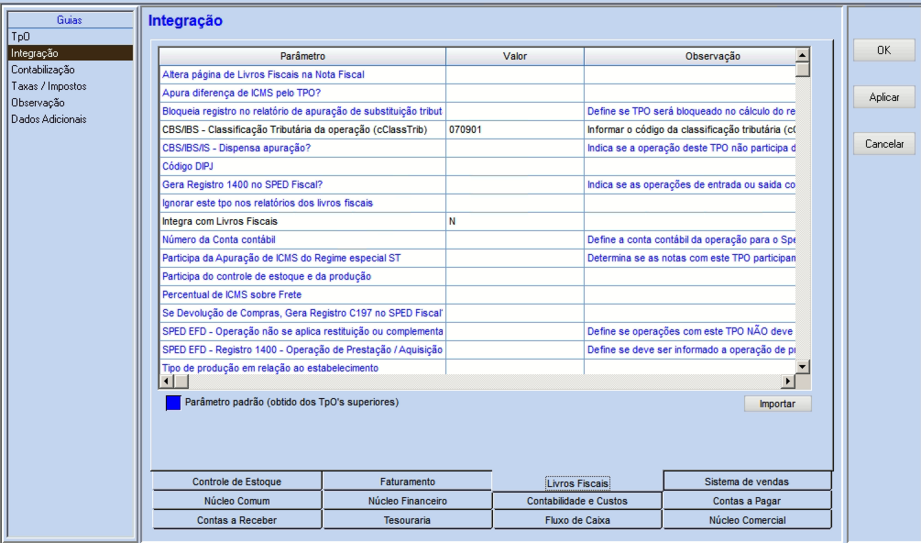This screenshot has height=543, width=921.
Task: Select TpO in the Guias list
Action: (21, 37)
